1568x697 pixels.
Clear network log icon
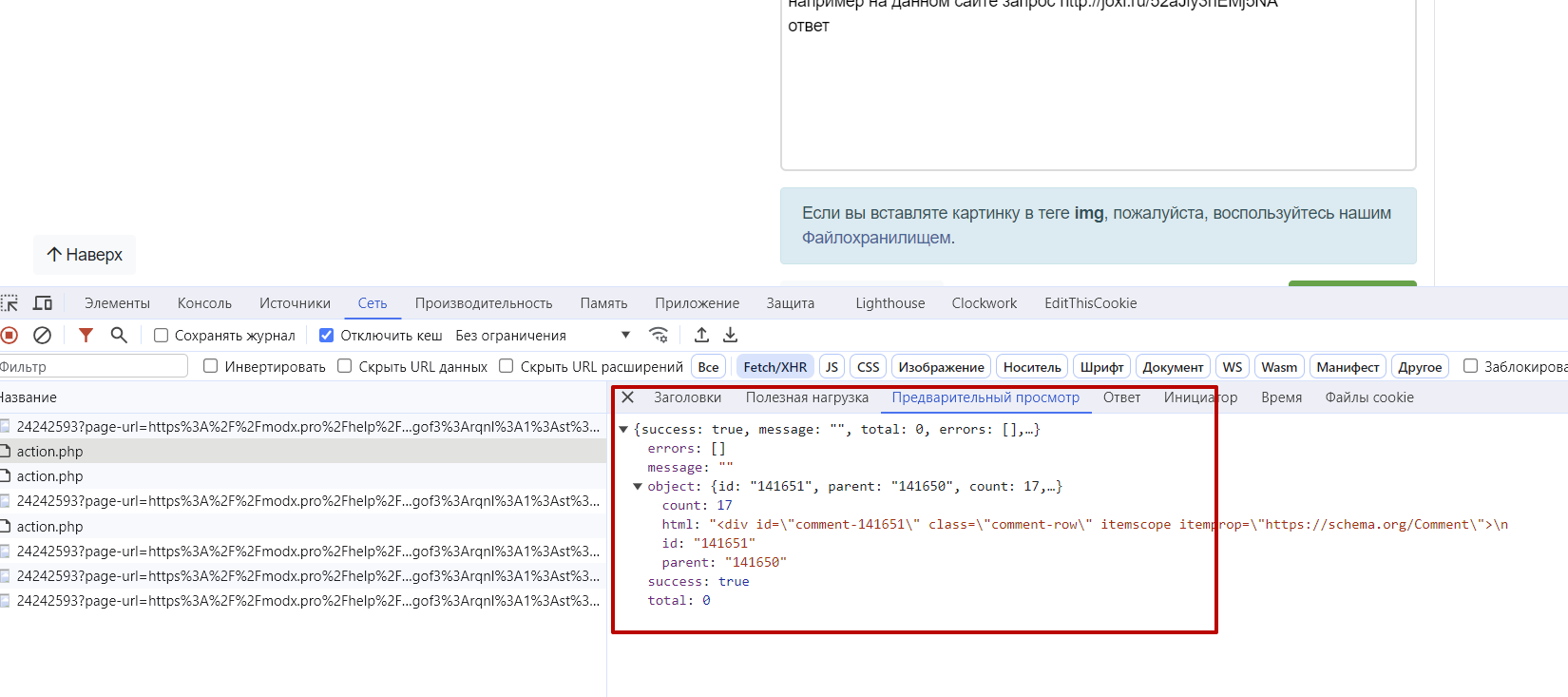(x=42, y=335)
